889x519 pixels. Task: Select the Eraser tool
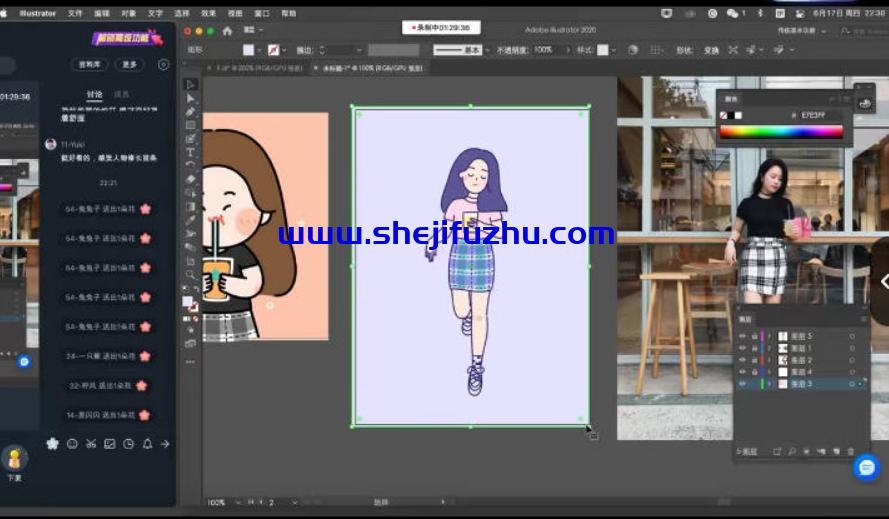(190, 179)
